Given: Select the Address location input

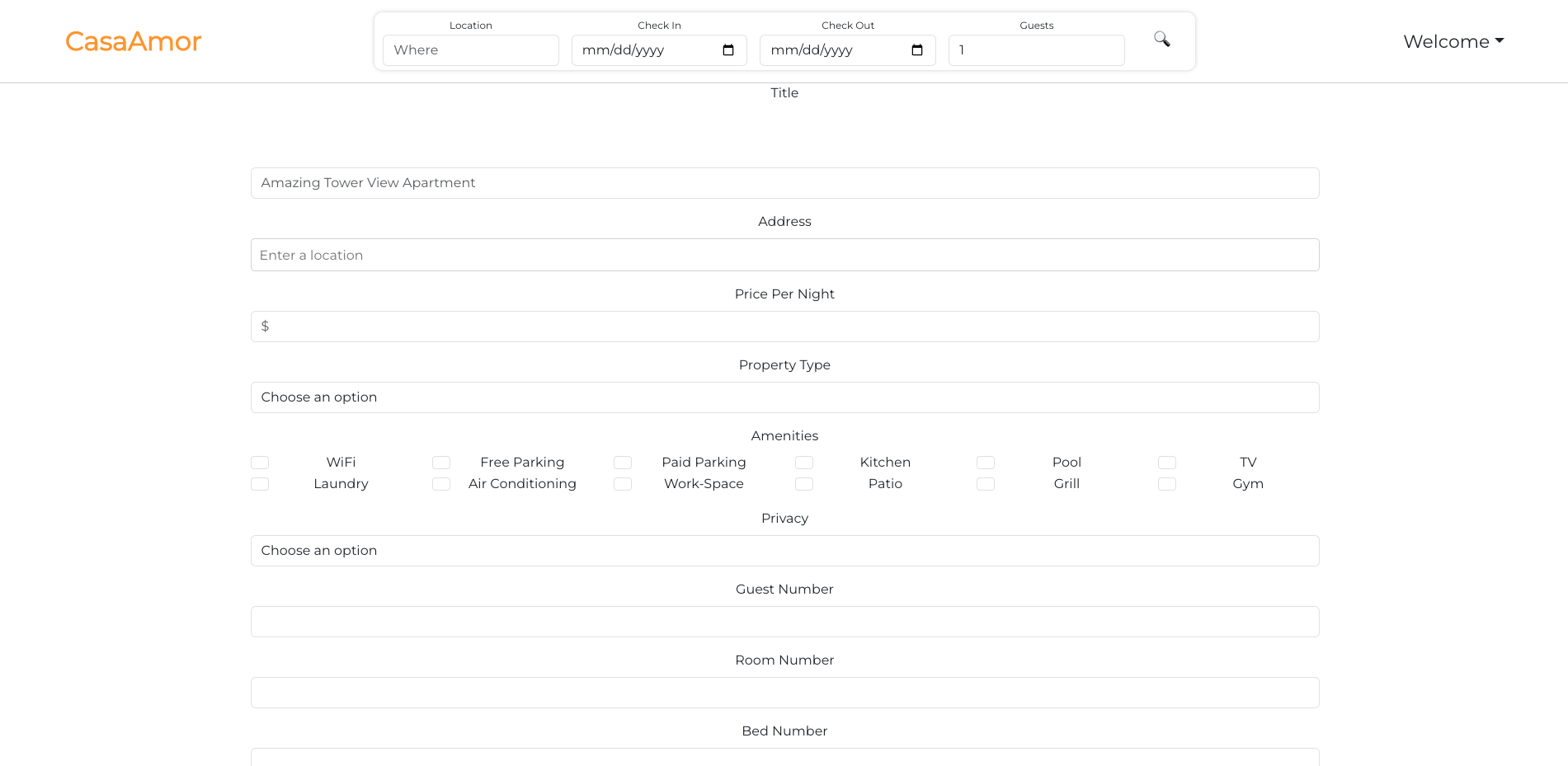Looking at the screenshot, I should tap(784, 255).
